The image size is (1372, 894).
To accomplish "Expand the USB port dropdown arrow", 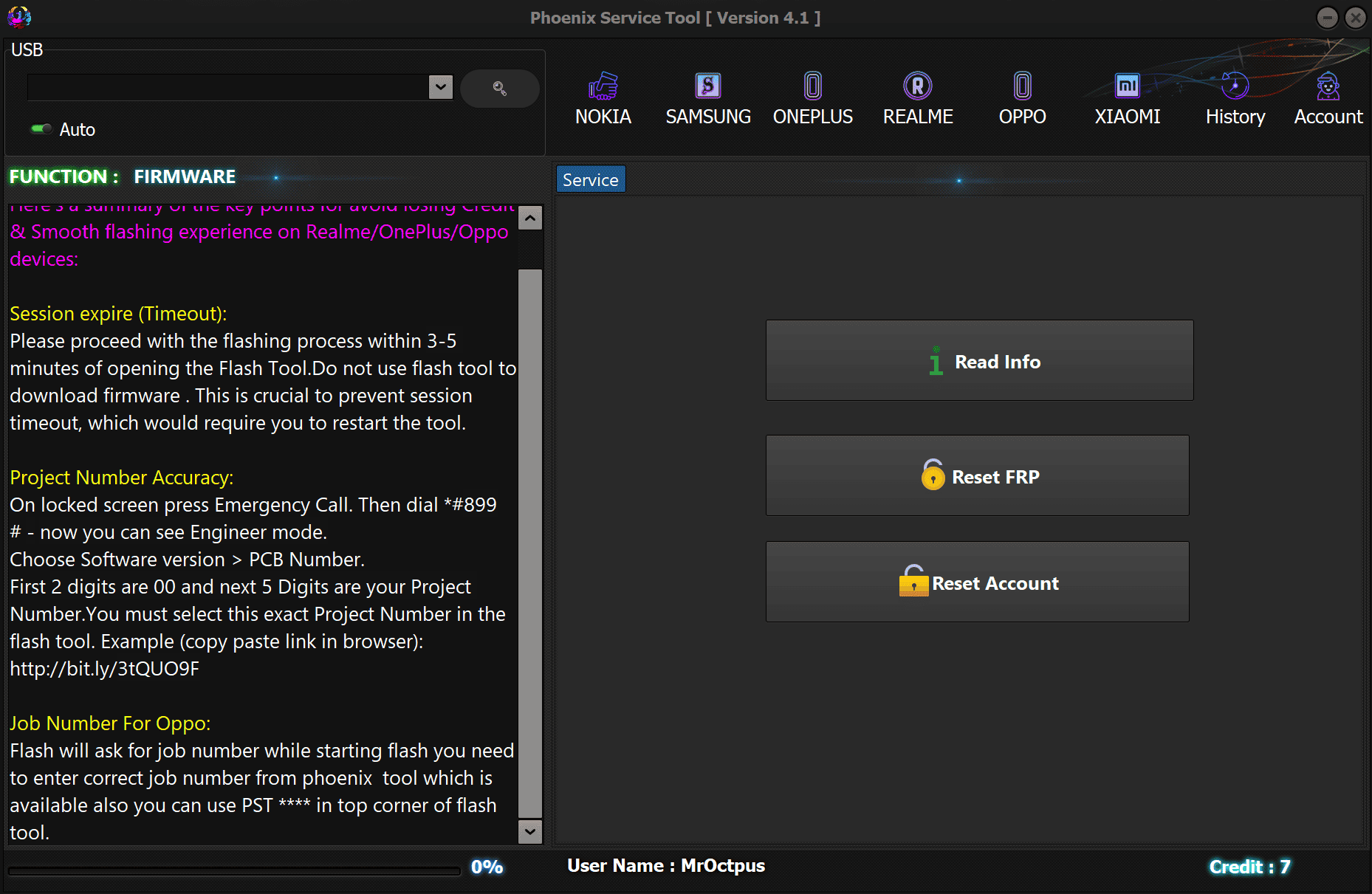I will pyautogui.click(x=441, y=87).
